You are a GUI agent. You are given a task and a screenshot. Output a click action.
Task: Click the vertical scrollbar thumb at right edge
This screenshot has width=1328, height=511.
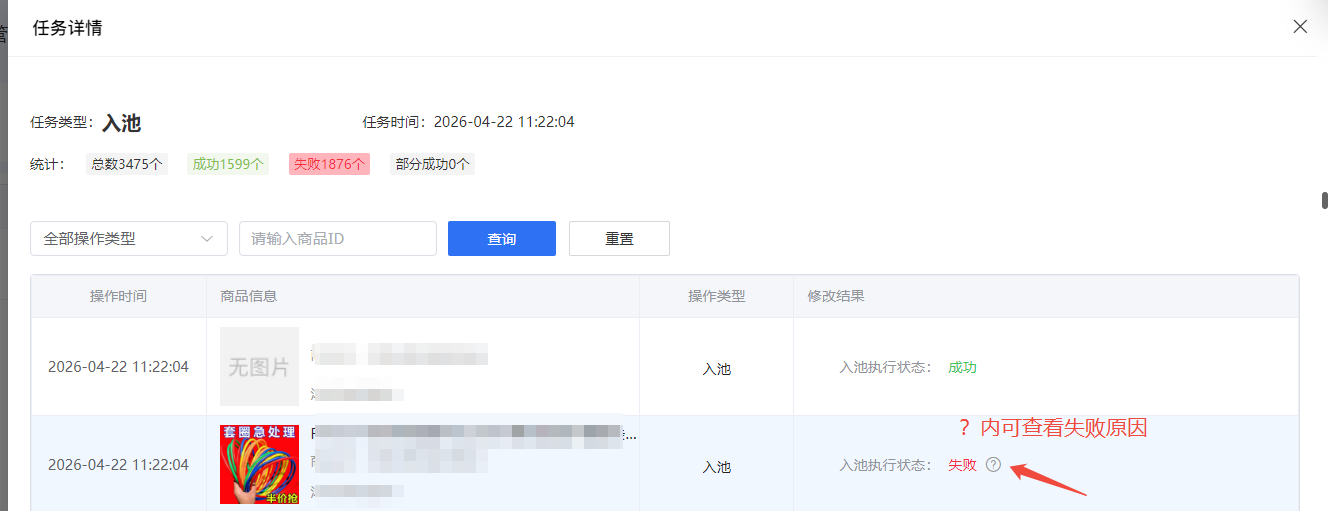point(1324,200)
